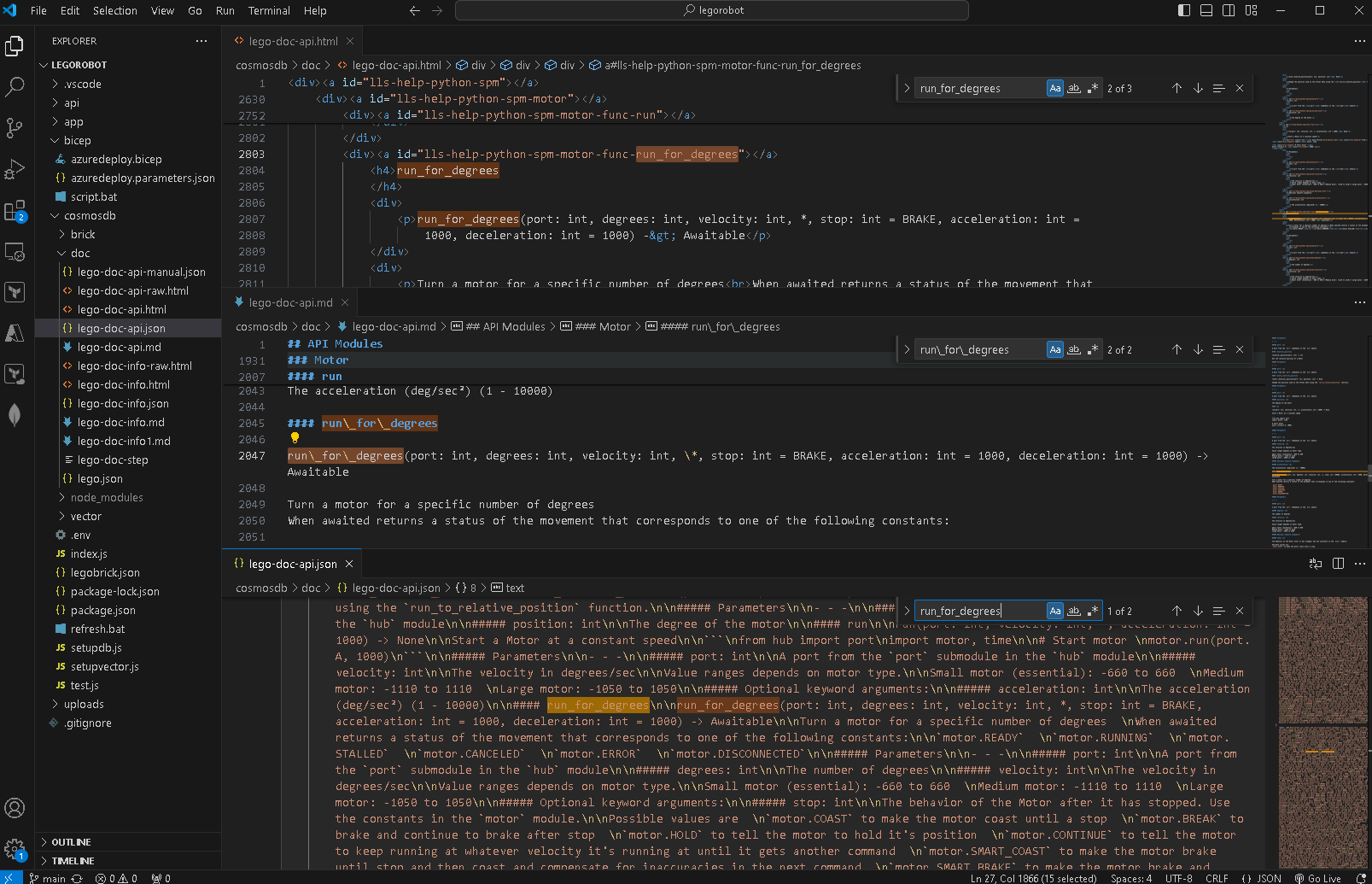Open azuredeploy.parameters.json in the Explorer
Viewport: 1372px width, 884px height.
point(128,178)
